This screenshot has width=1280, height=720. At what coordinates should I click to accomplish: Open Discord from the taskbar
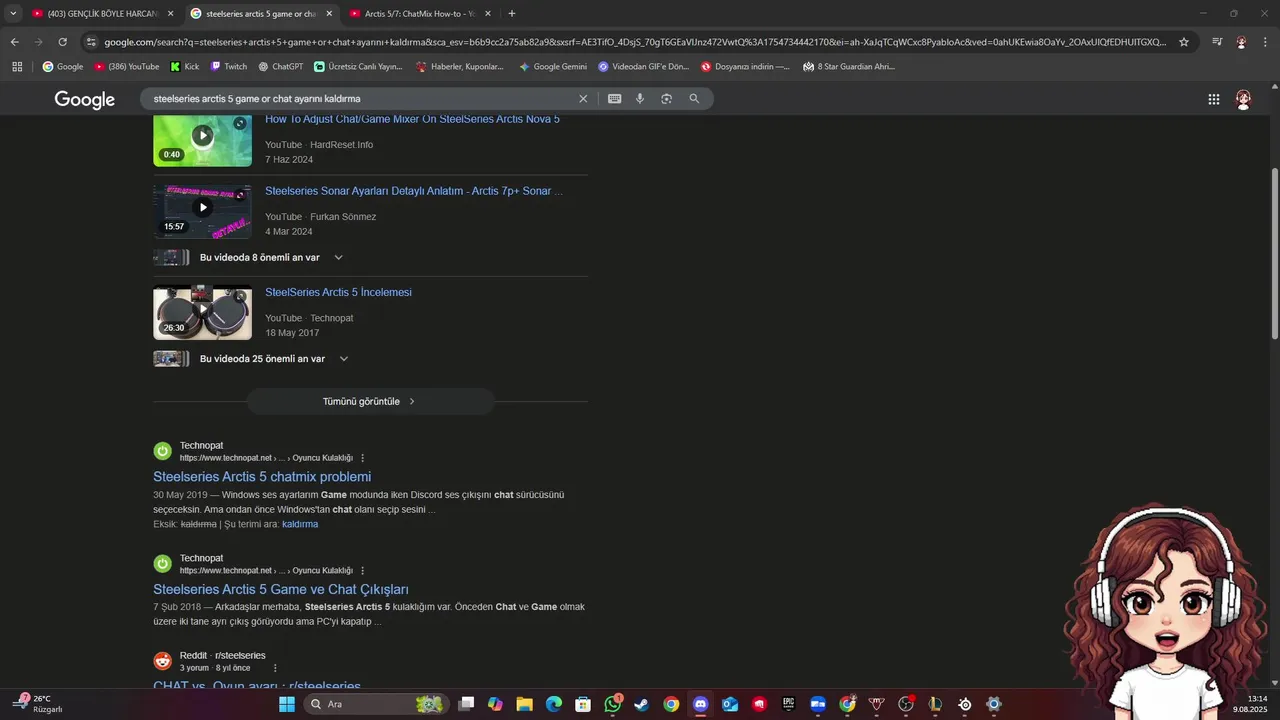700,704
